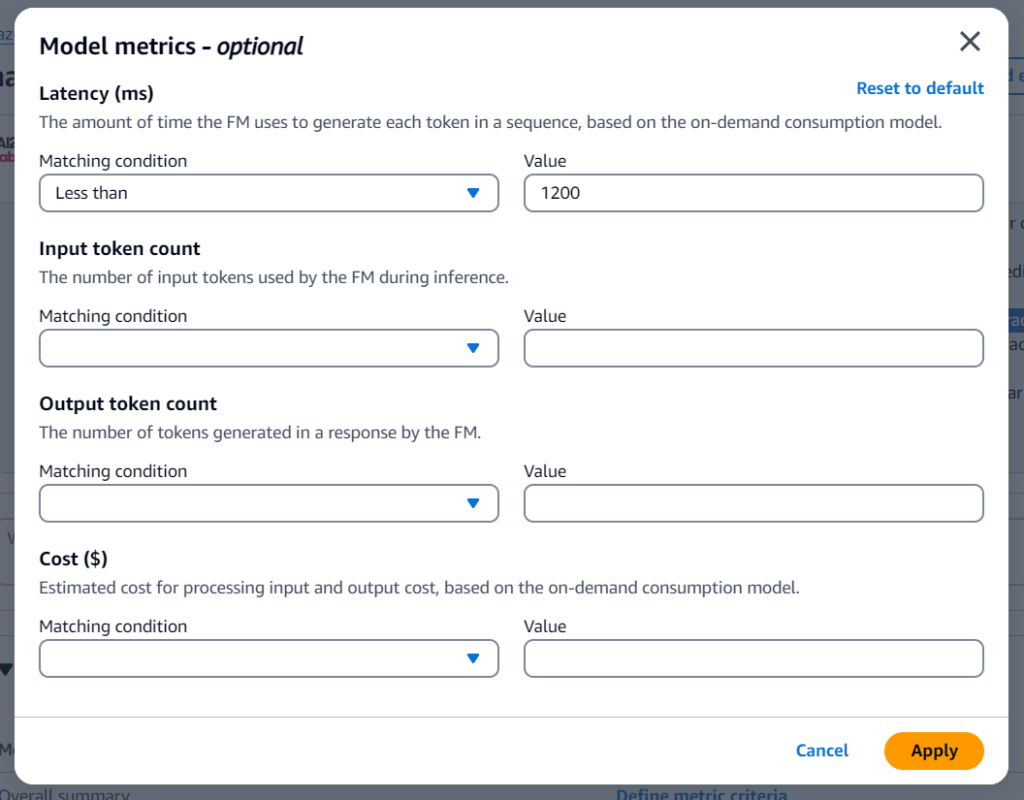Click the empty Input token count value field
Viewport: 1024px width, 800px height.
coord(753,348)
